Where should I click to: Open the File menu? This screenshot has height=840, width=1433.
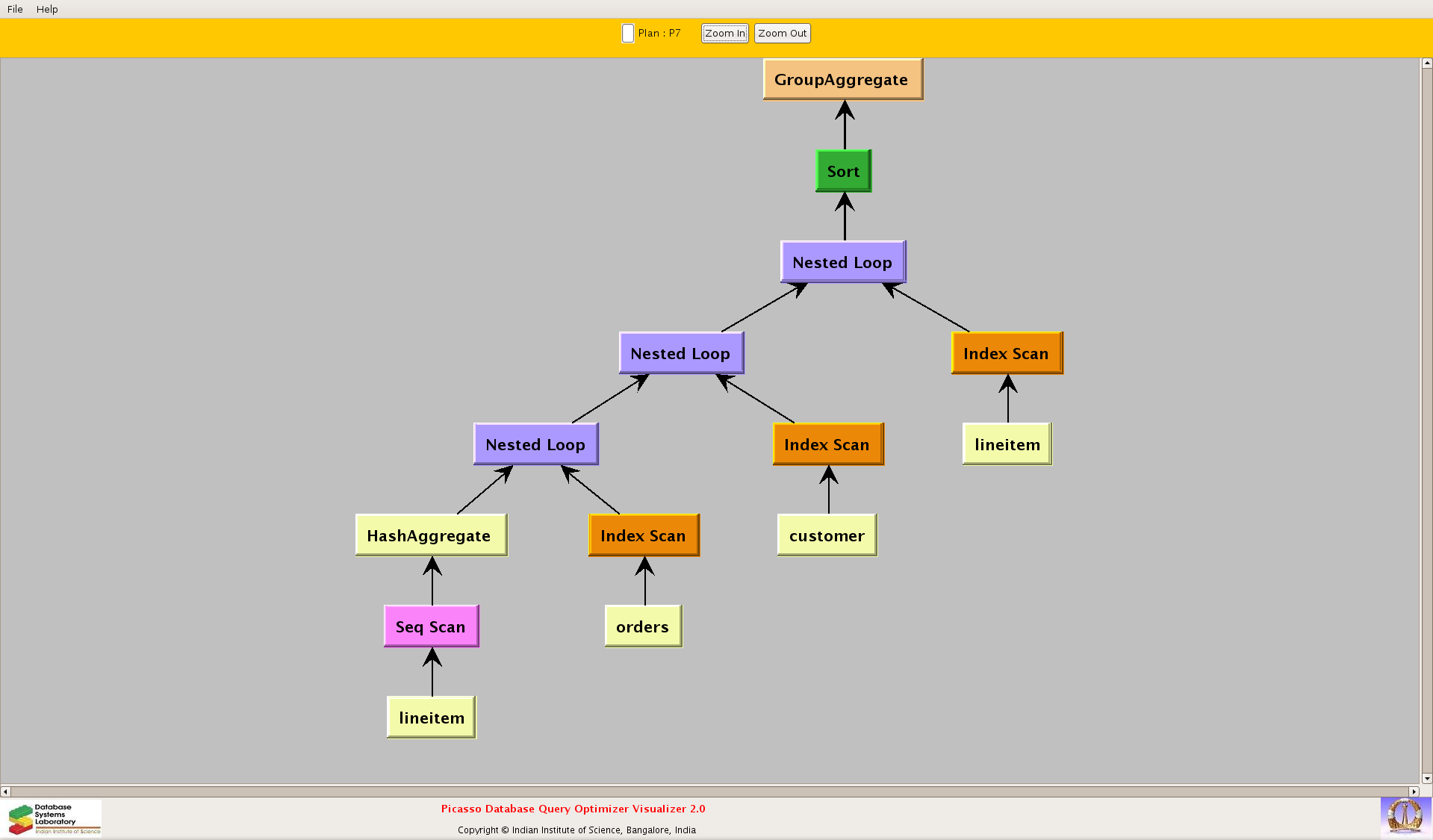click(15, 9)
